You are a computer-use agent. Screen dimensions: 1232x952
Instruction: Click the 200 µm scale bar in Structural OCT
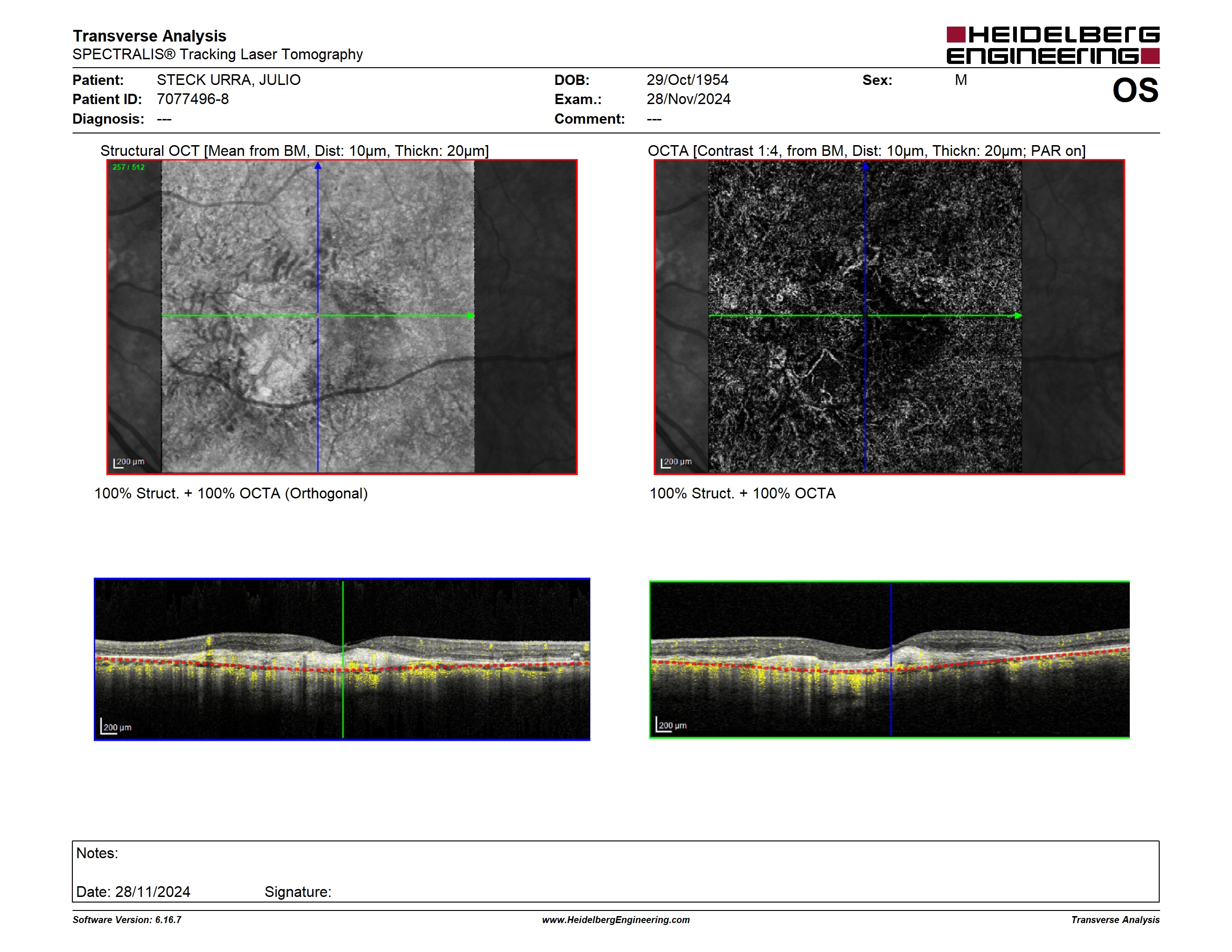(129, 462)
